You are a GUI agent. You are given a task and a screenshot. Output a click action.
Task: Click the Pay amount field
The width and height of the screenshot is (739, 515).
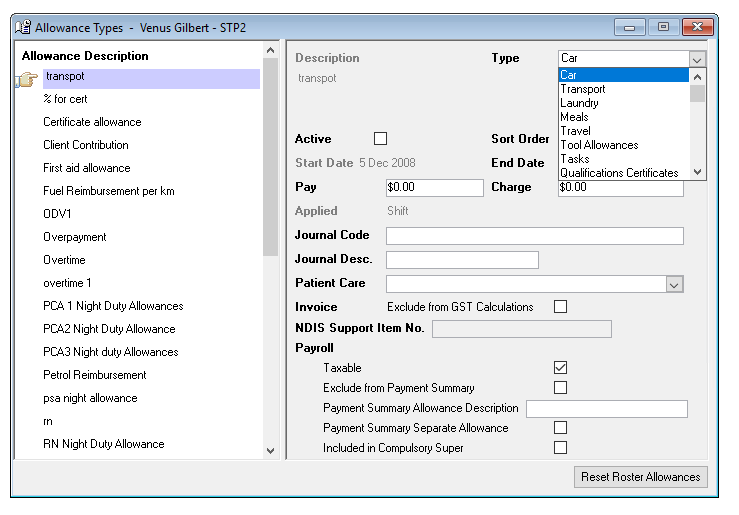pyautogui.click(x=435, y=188)
